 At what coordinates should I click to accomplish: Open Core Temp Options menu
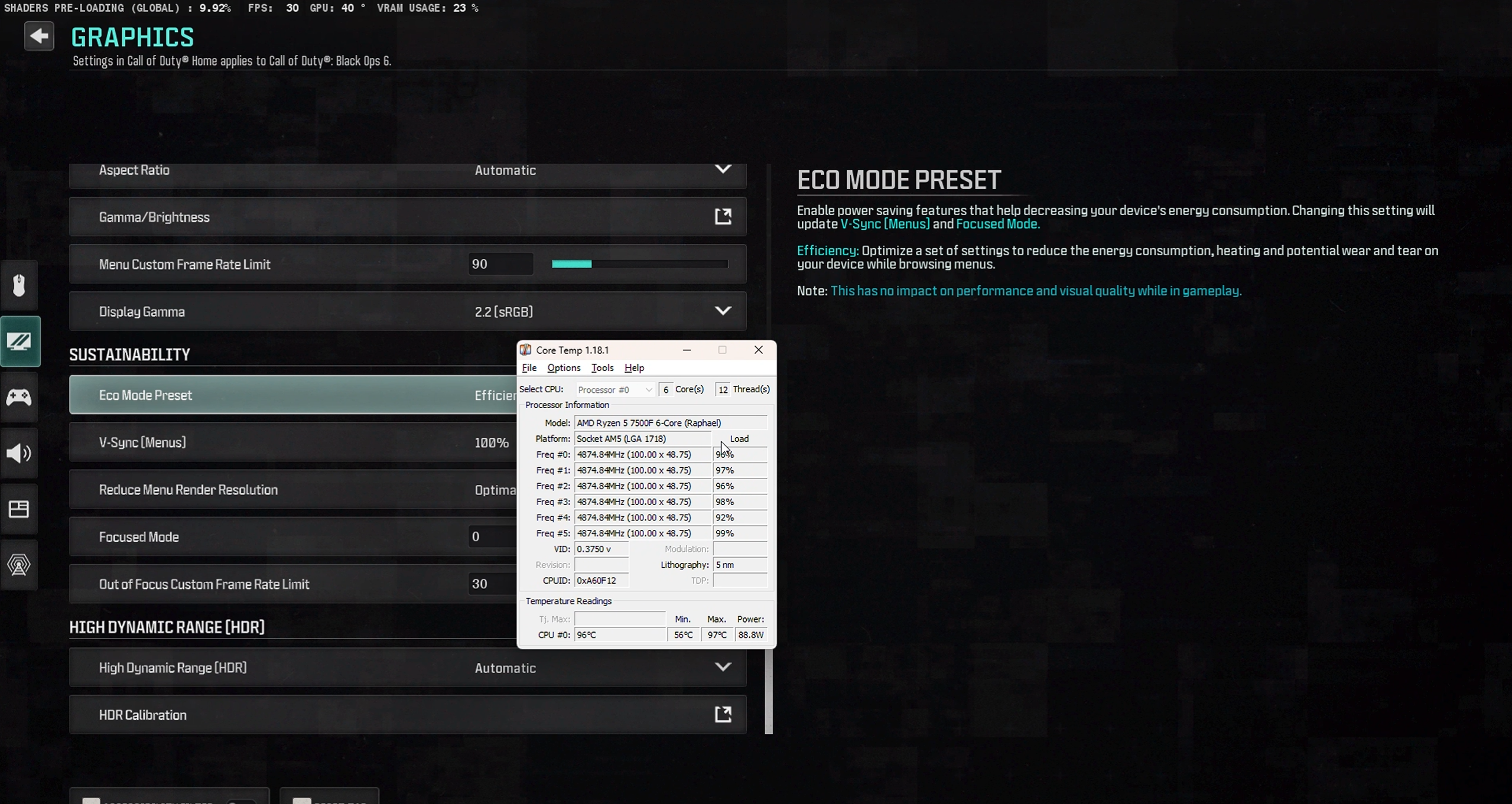coord(564,367)
